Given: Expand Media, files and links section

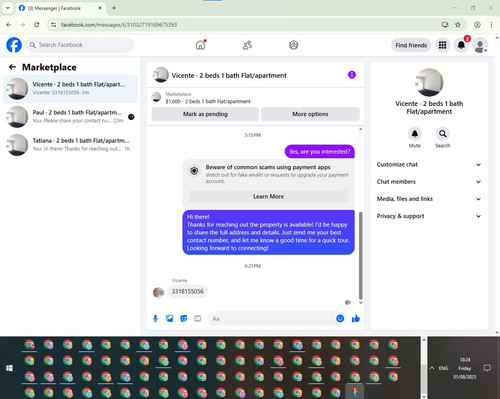Looking at the screenshot, I should (429, 199).
